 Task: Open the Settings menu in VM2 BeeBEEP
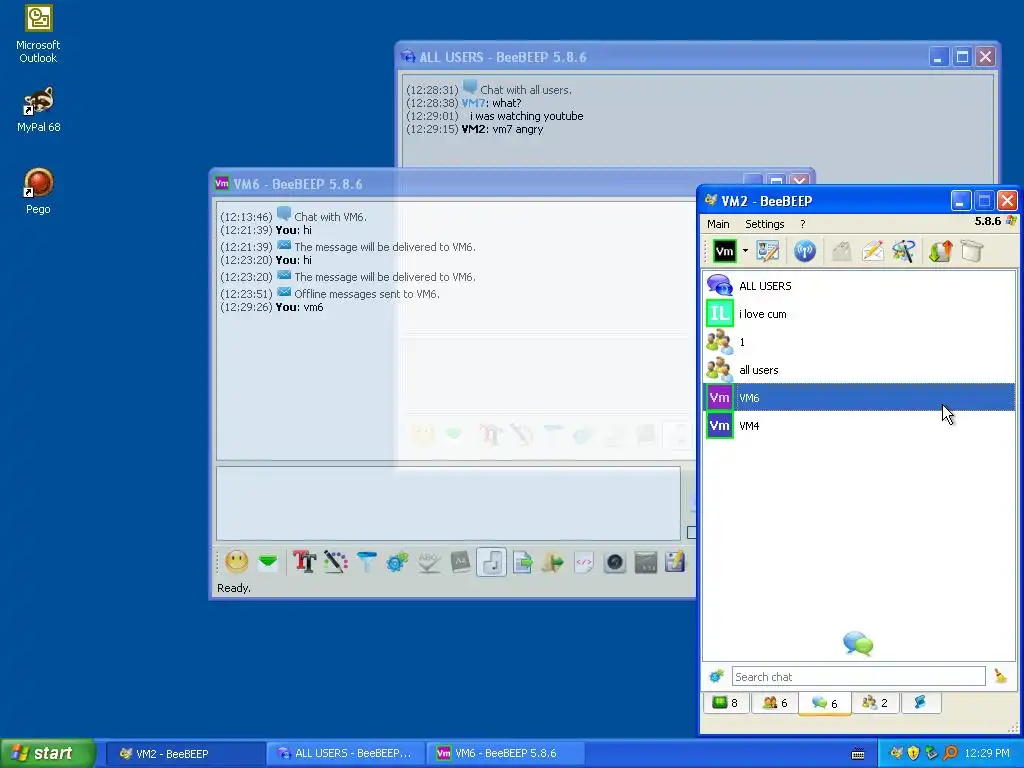click(x=765, y=224)
